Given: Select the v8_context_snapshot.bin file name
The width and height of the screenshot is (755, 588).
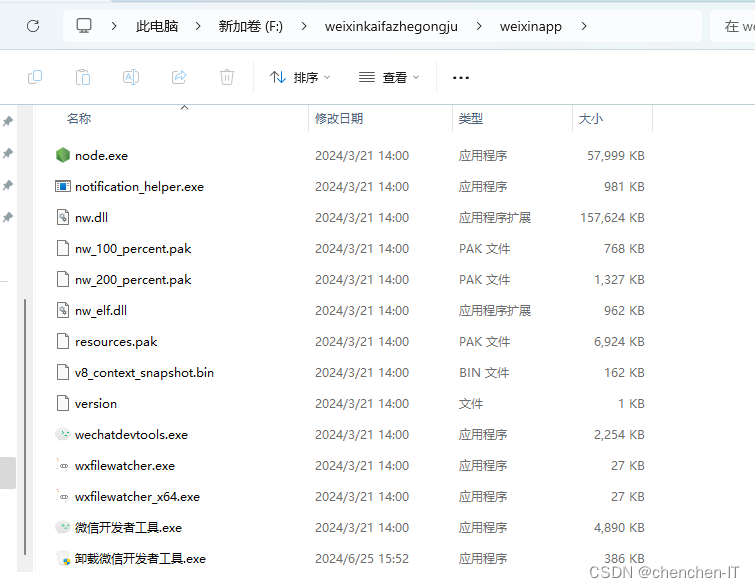Looking at the screenshot, I should pyautogui.click(x=144, y=372).
